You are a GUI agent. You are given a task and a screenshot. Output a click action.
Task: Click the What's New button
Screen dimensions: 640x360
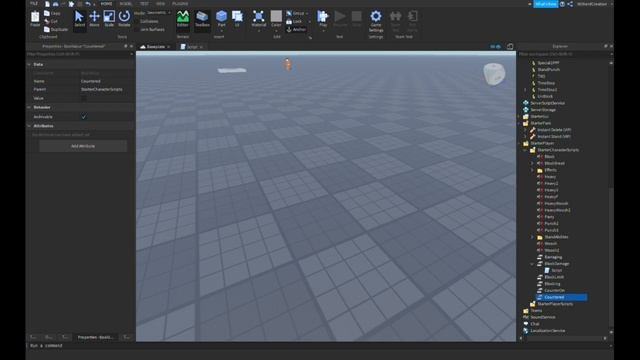click(546, 4)
